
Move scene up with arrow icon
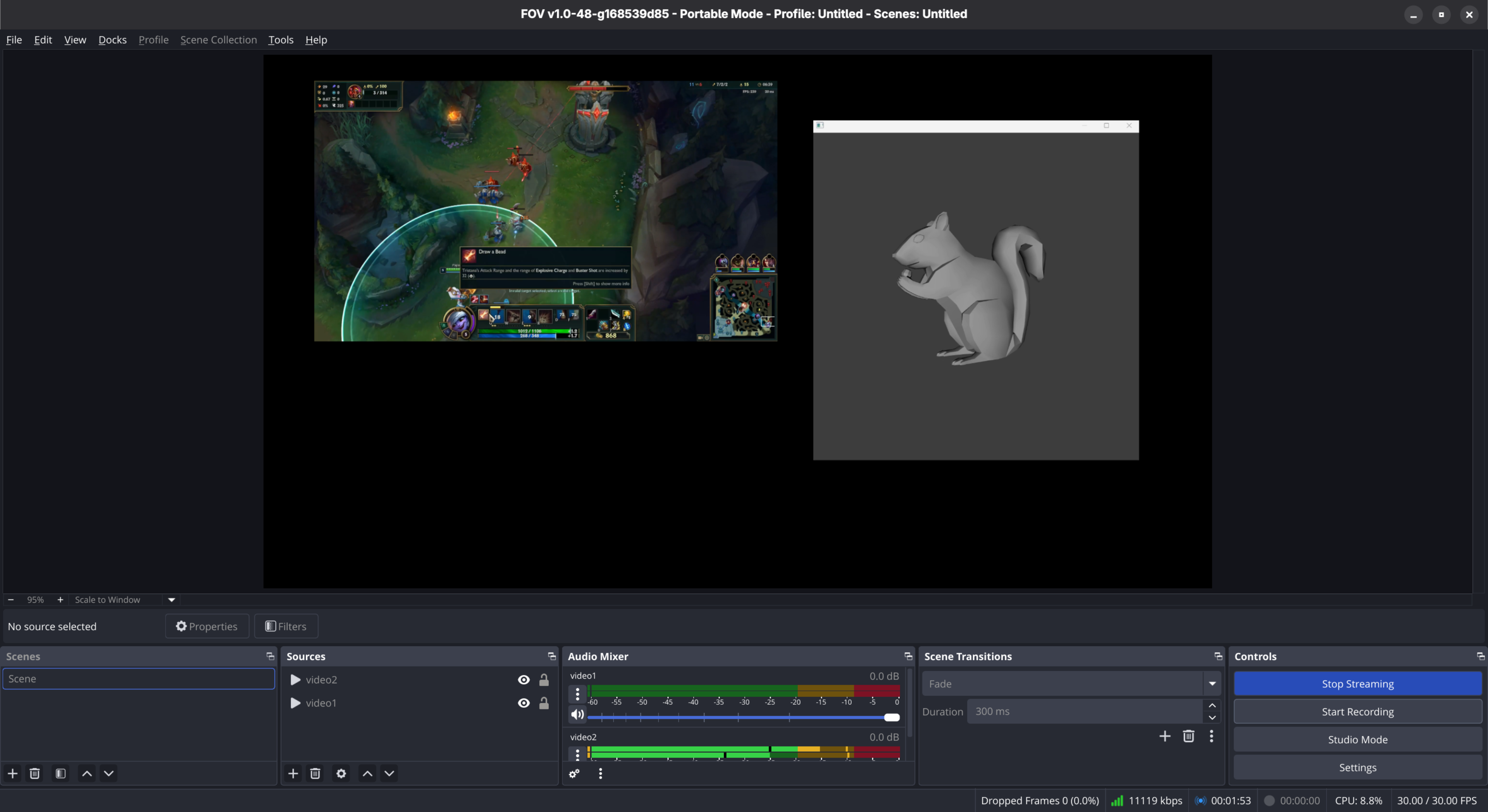87,773
